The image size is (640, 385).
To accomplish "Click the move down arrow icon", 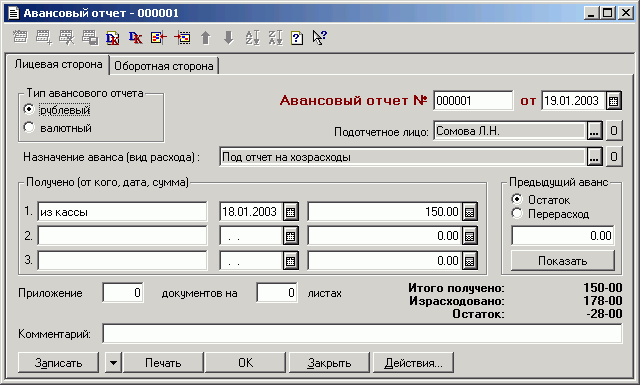I will point(229,38).
